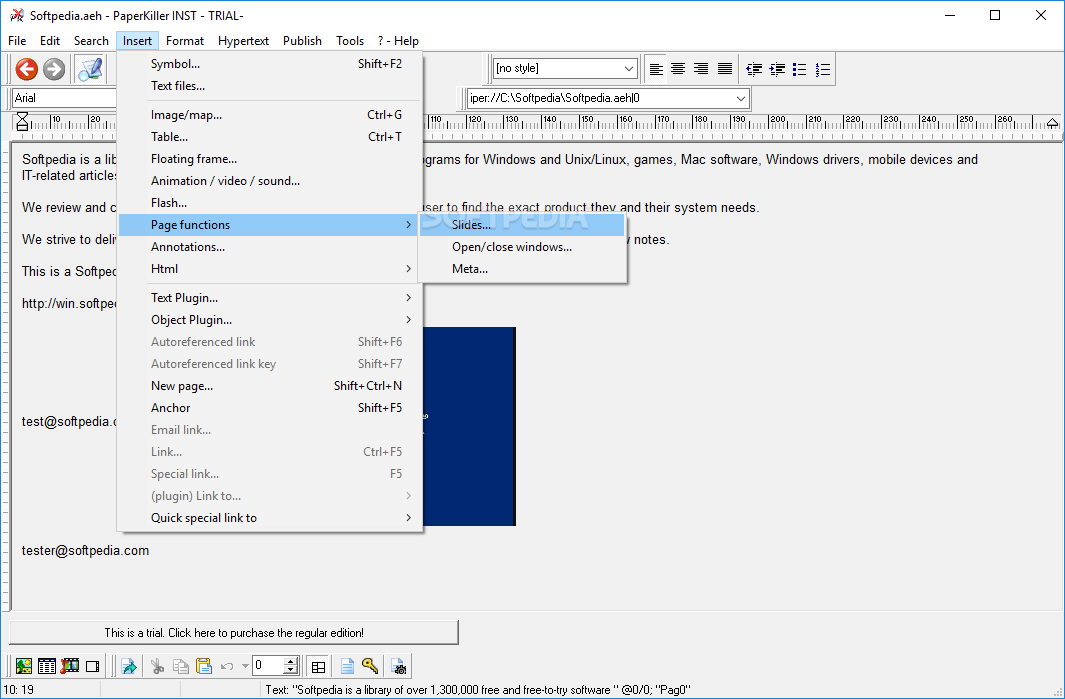Click the scissors Cut icon
Image resolution: width=1065 pixels, height=699 pixels.
coord(158,666)
